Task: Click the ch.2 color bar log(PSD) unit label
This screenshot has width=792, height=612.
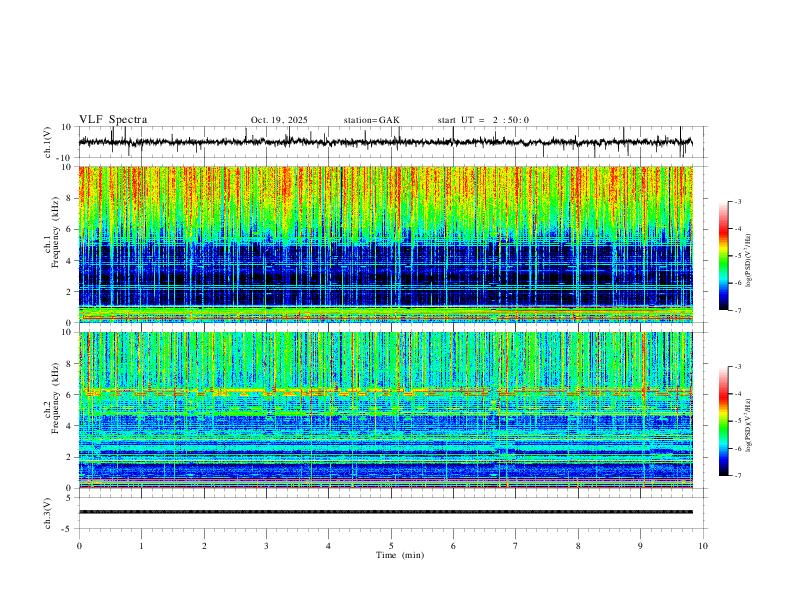Action: (749, 426)
